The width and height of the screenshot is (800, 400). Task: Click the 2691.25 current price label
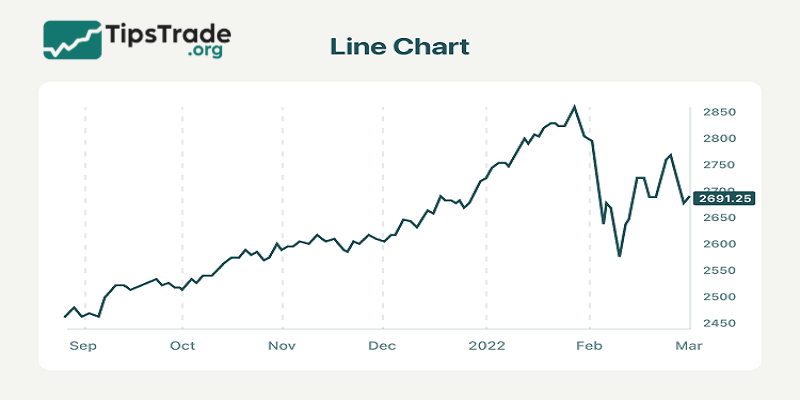tap(722, 198)
